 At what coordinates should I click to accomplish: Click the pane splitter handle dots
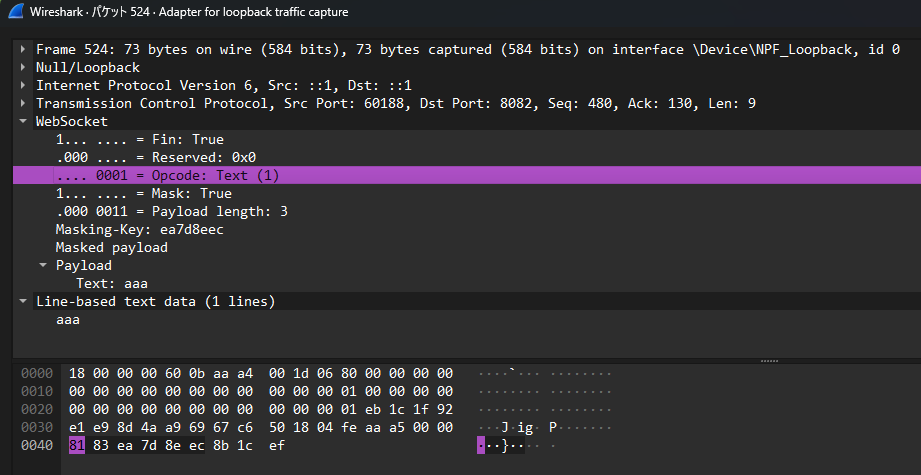pos(769,361)
